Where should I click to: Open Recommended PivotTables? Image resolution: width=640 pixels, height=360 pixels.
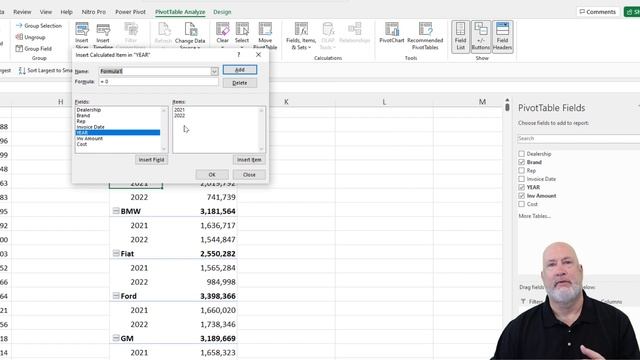[x=425, y=36]
